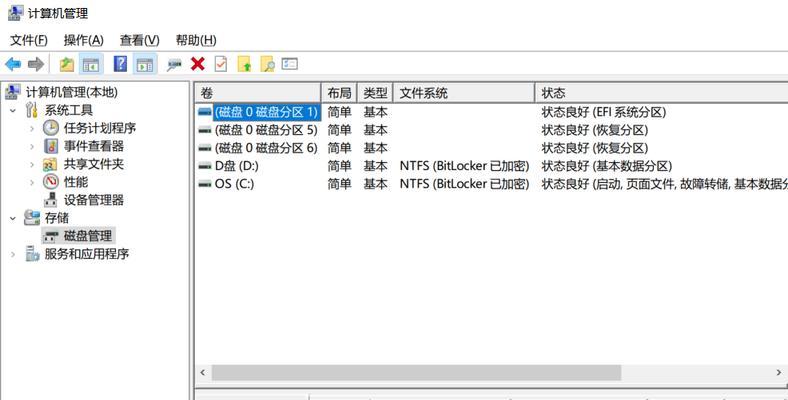Screen dimensions: 788x400
Task: Click the Back arrow toolbar icon
Action: coord(13,64)
